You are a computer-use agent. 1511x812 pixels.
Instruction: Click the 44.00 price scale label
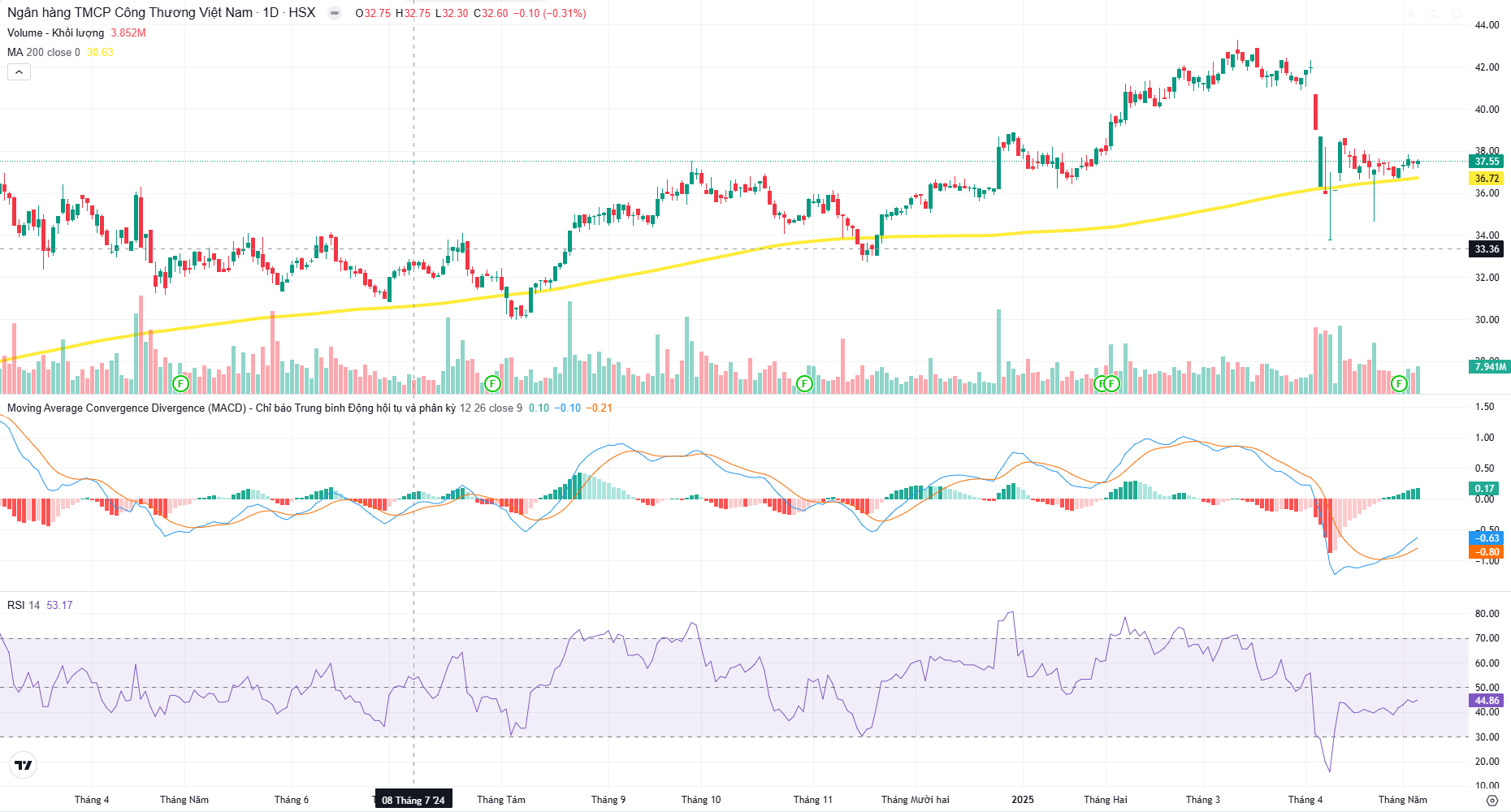(1487, 25)
